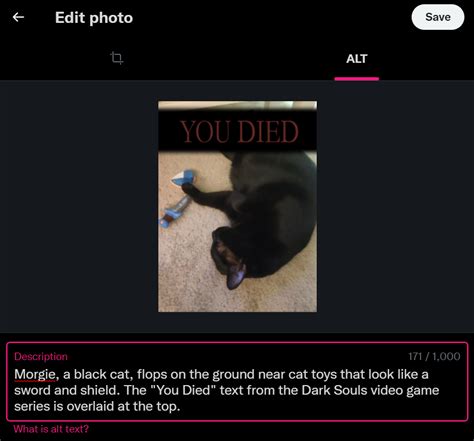Click the "YOU DIED" text in the photo
The height and width of the screenshot is (441, 474).
point(240,132)
